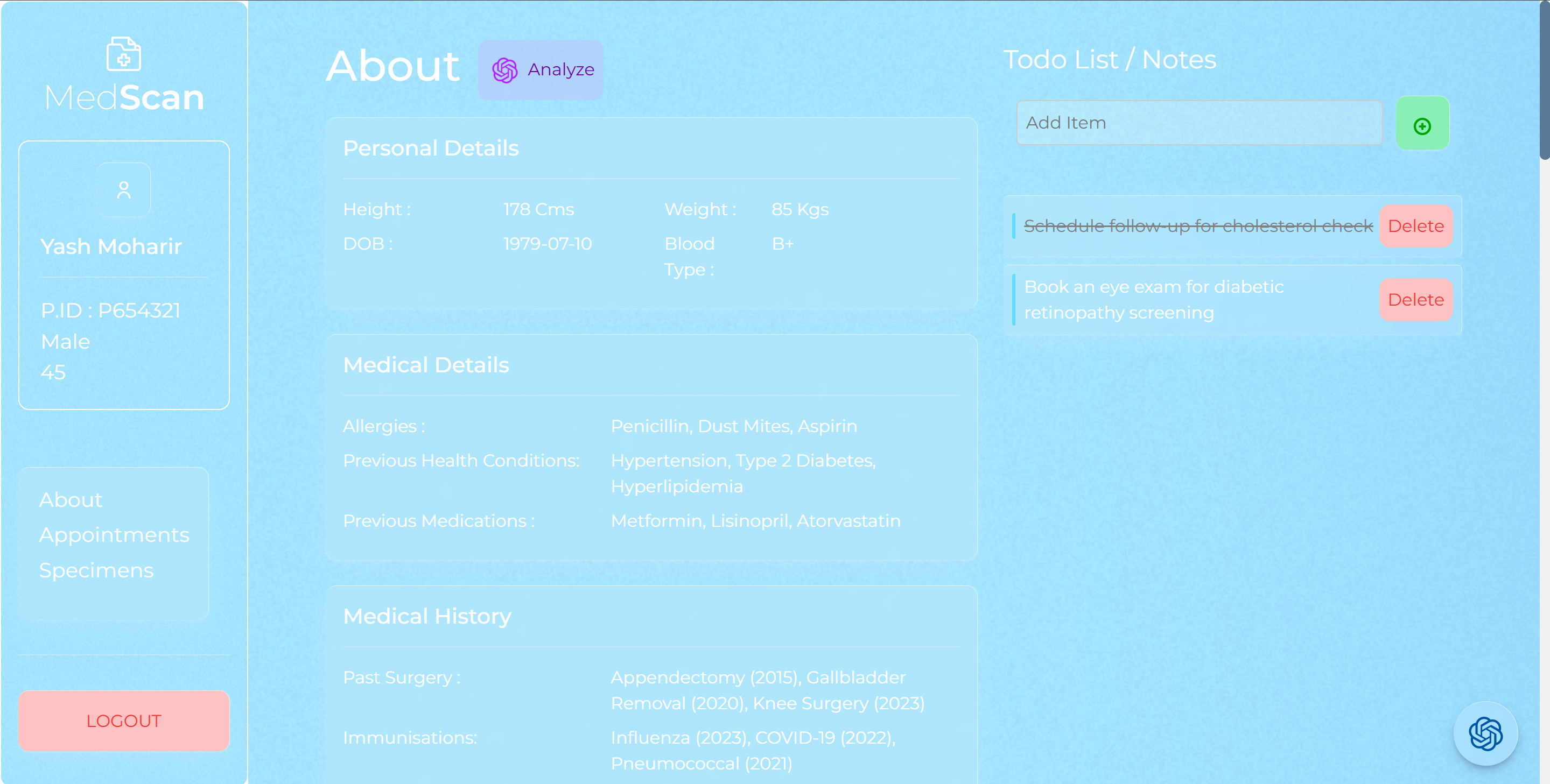Toggle the strikethrough cholesterol follow-up todo
Image resolution: width=1550 pixels, height=784 pixels.
click(1197, 226)
